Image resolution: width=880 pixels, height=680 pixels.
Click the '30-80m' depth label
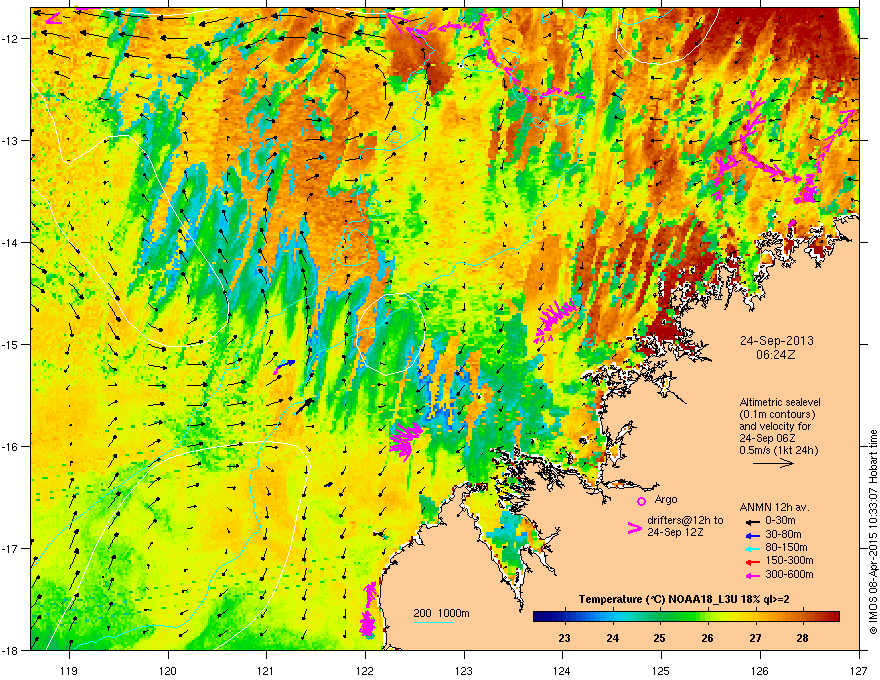[783, 534]
